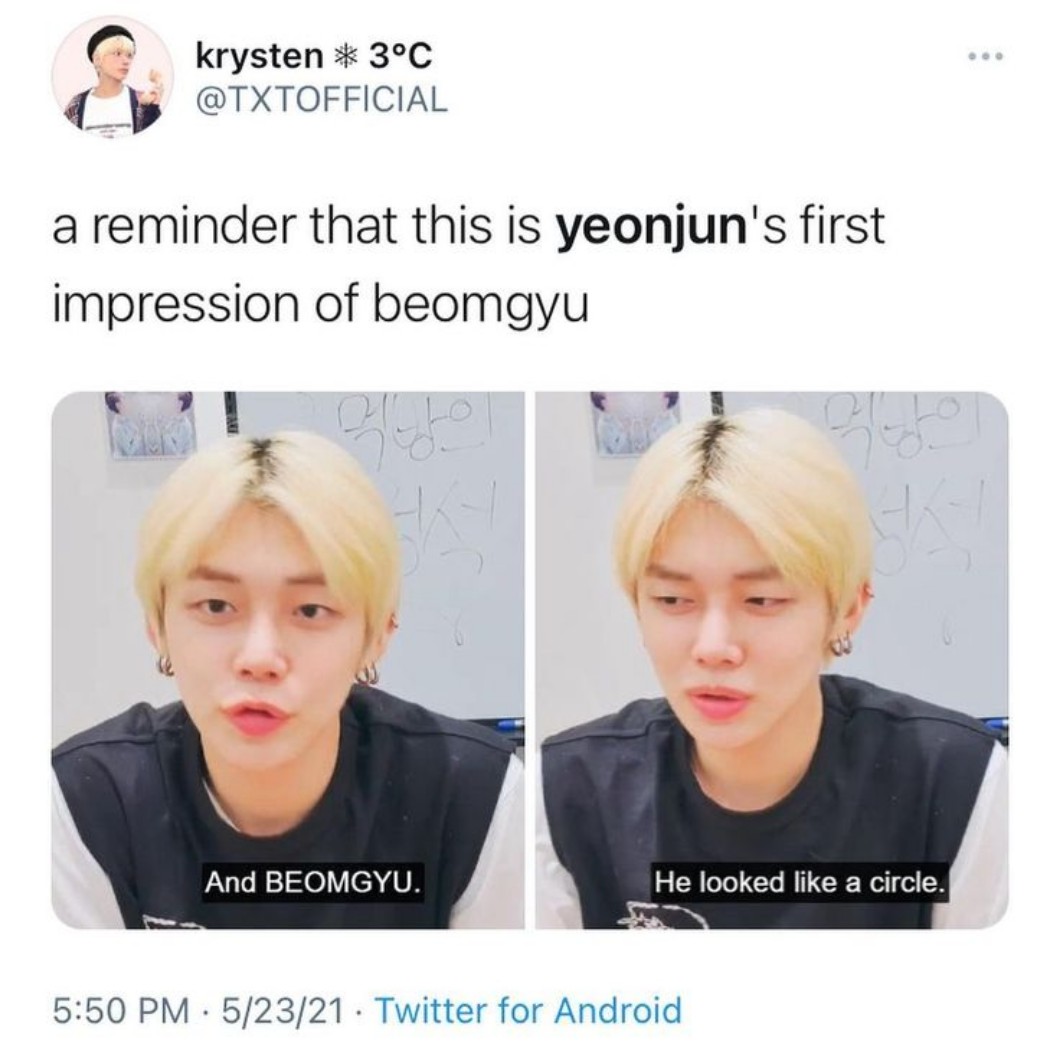Screen dimensions: 1060x1060
Task: Open the three-dot more options menu
Action: coord(986,56)
